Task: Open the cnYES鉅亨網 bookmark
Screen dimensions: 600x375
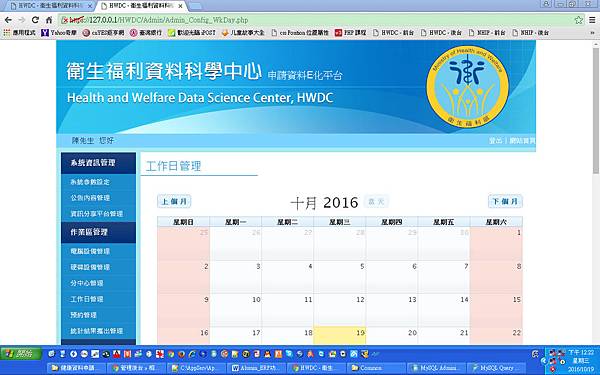Action: coord(103,33)
